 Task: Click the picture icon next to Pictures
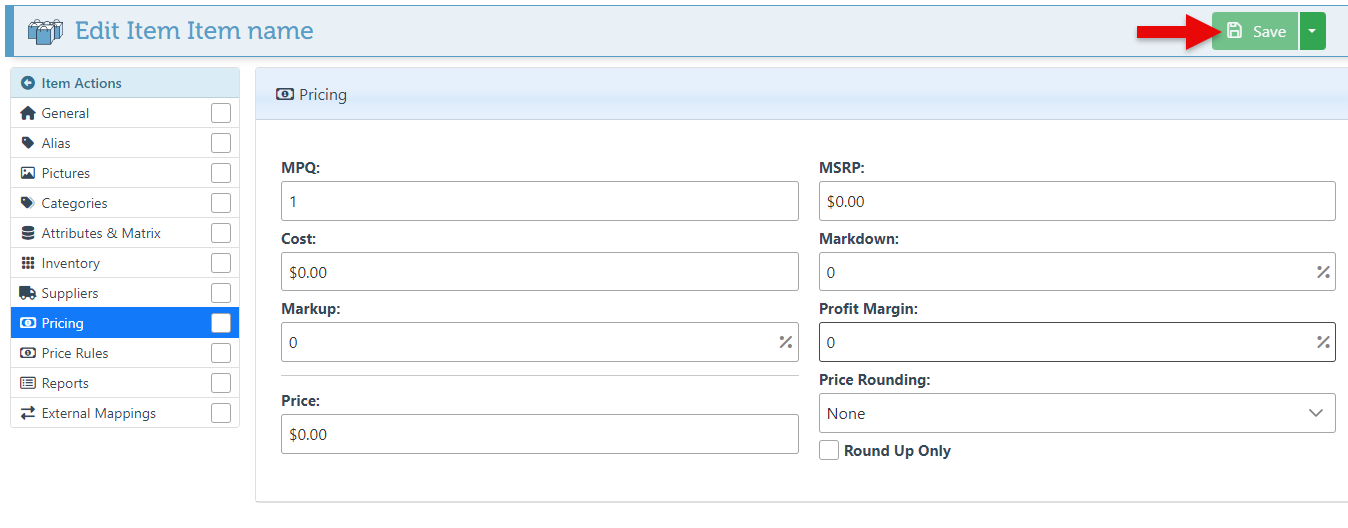[x=28, y=173]
